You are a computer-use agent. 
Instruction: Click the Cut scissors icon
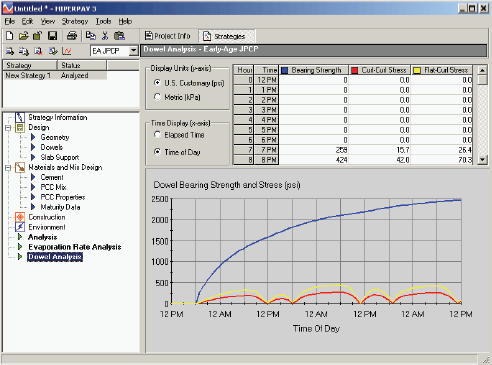coord(105,36)
